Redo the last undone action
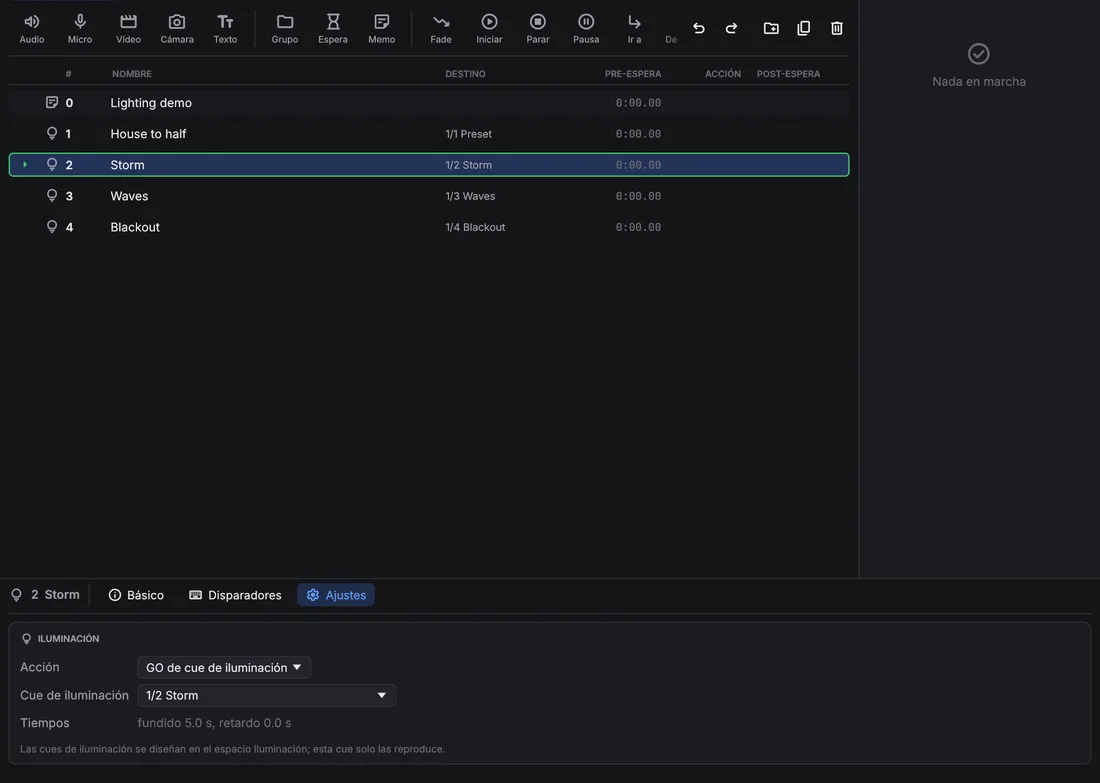 pyautogui.click(x=731, y=28)
